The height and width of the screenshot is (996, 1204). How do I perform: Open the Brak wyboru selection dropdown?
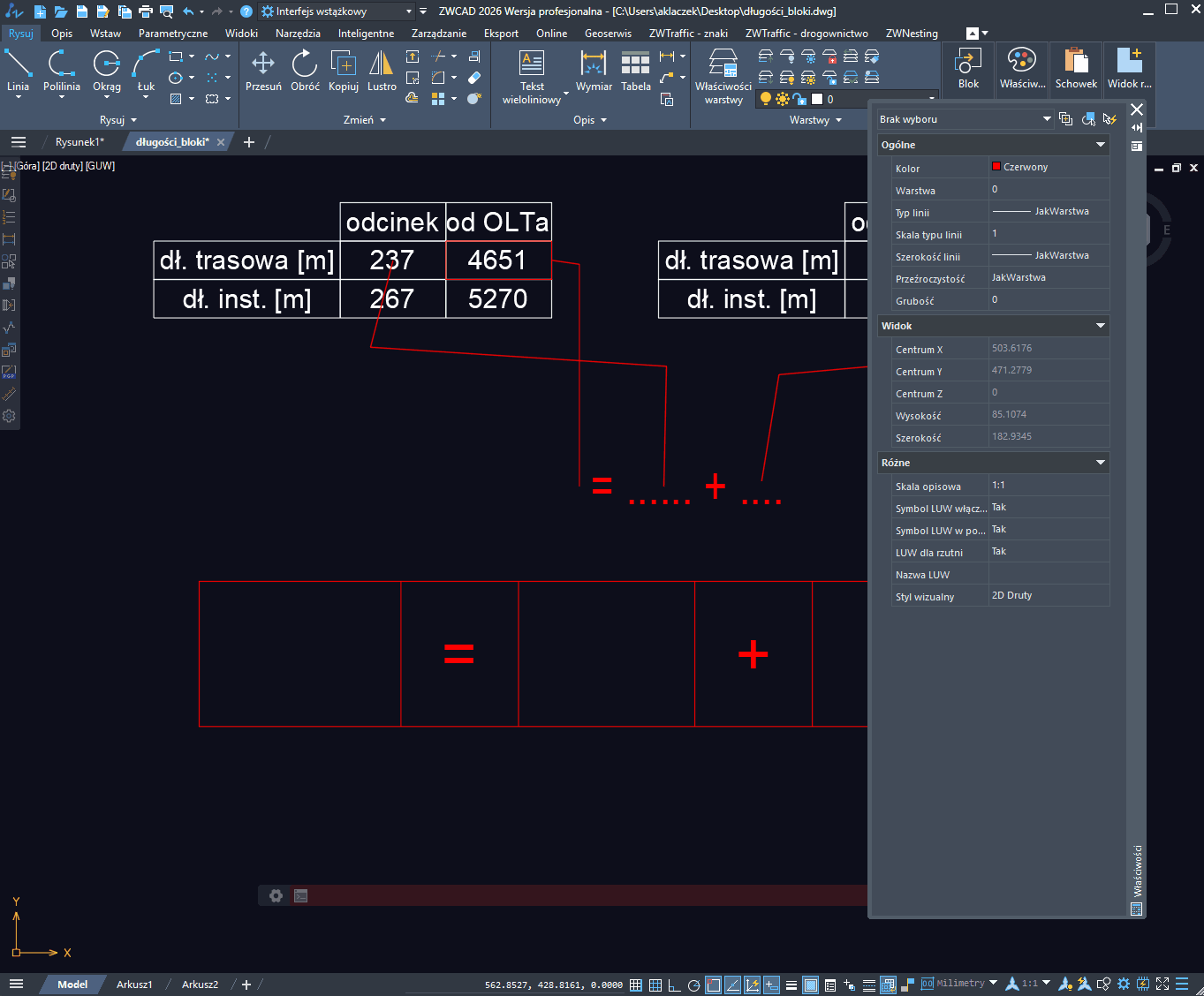pyautogui.click(x=965, y=119)
